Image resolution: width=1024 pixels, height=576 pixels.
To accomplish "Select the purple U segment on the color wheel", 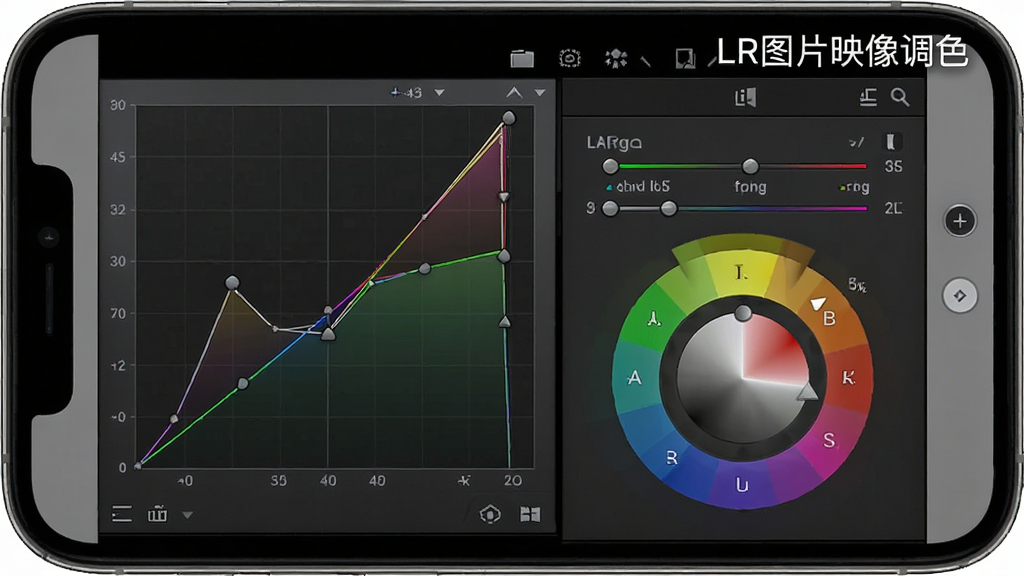I will coord(742,484).
